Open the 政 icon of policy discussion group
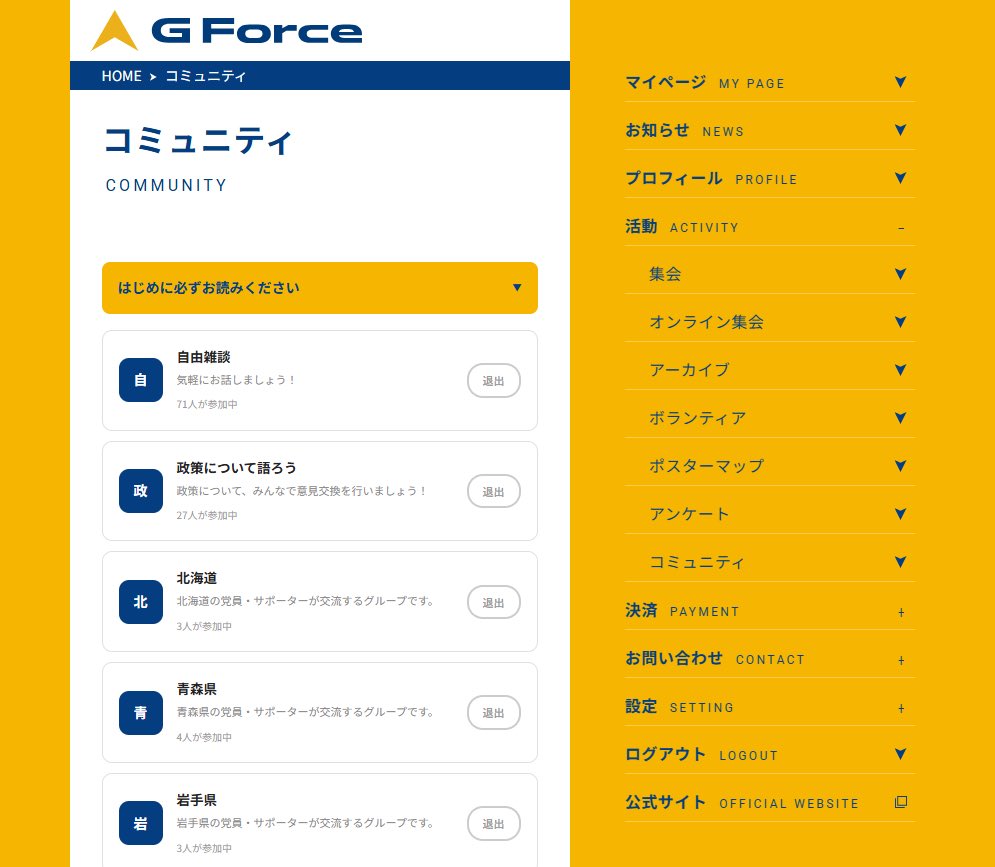This screenshot has height=867, width=995. coord(141,491)
